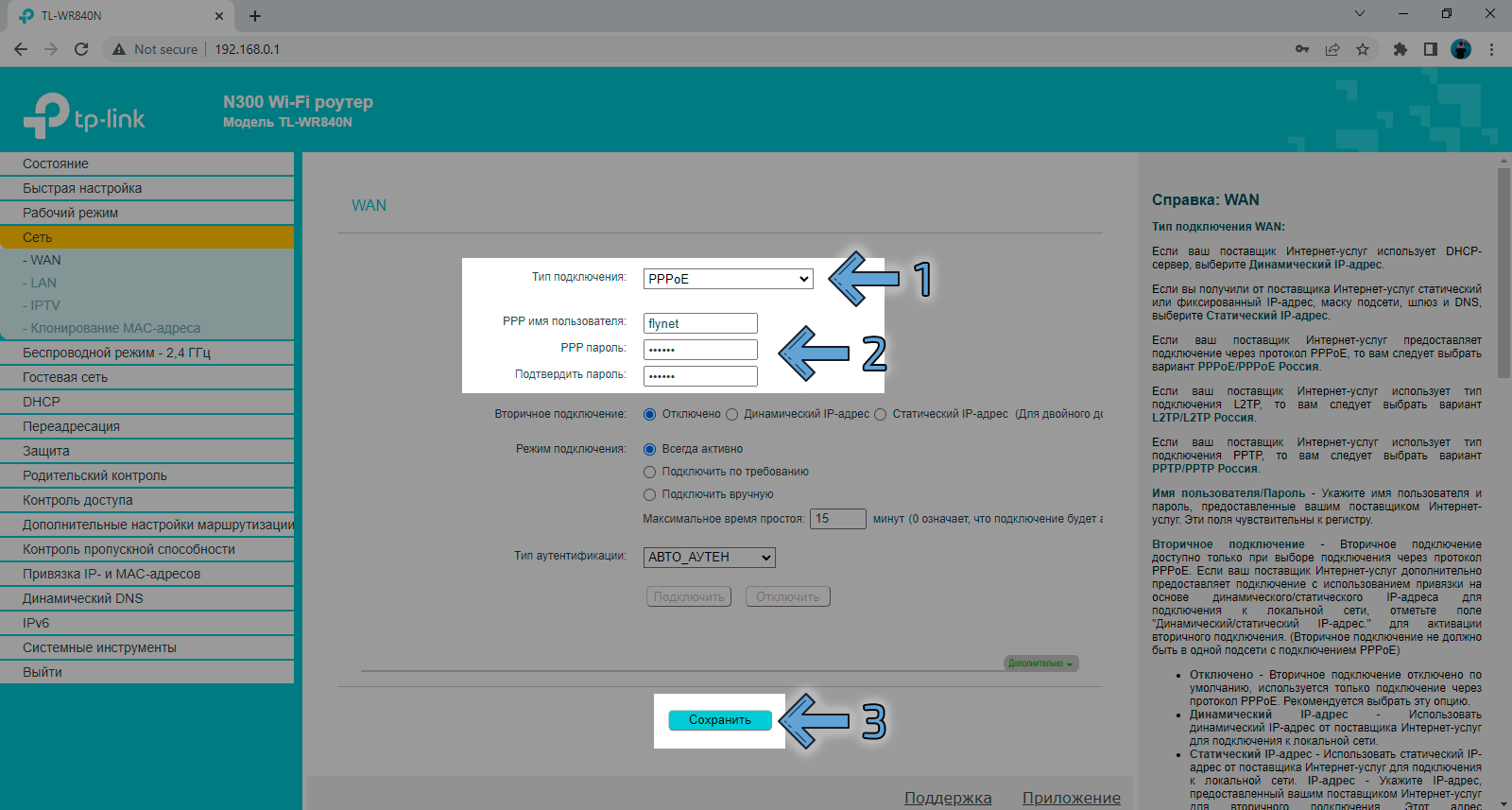The width and height of the screenshot is (1512, 810).
Task: Click the browser forward arrow
Action: point(51,49)
